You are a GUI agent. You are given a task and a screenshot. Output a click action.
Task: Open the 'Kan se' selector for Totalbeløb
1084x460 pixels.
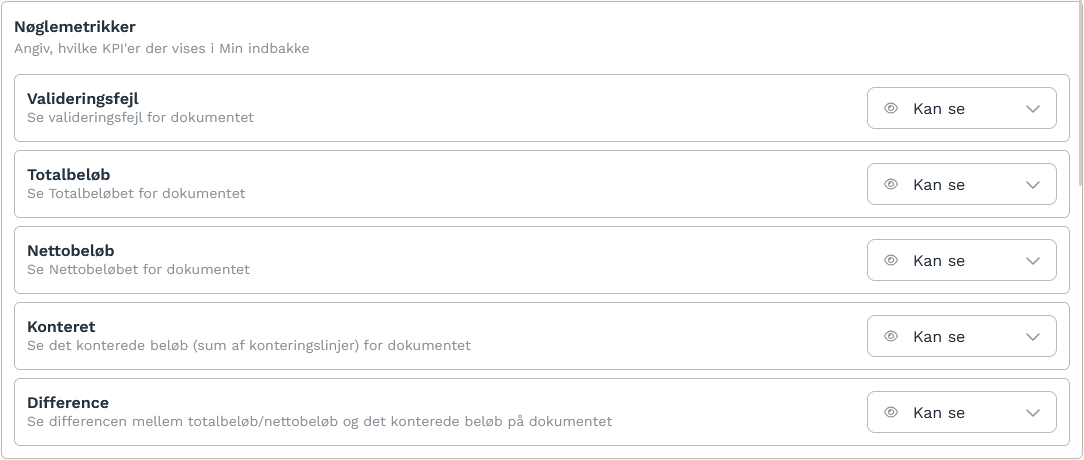tap(962, 184)
